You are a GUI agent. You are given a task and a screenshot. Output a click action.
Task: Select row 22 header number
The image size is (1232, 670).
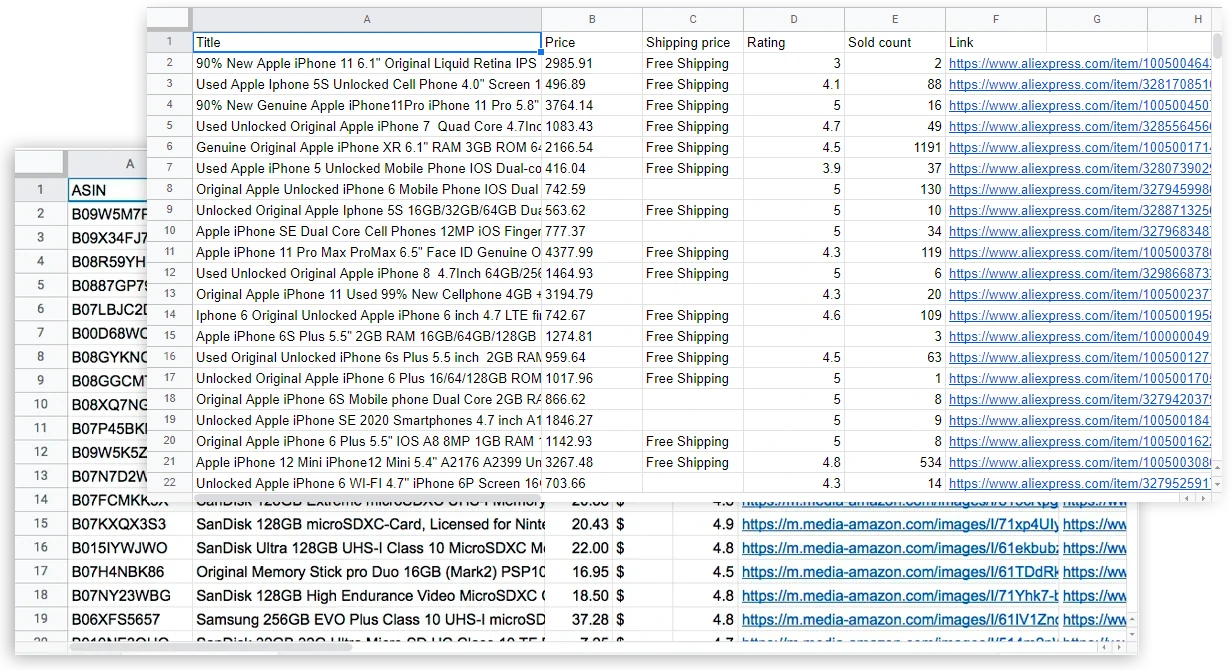pos(168,483)
